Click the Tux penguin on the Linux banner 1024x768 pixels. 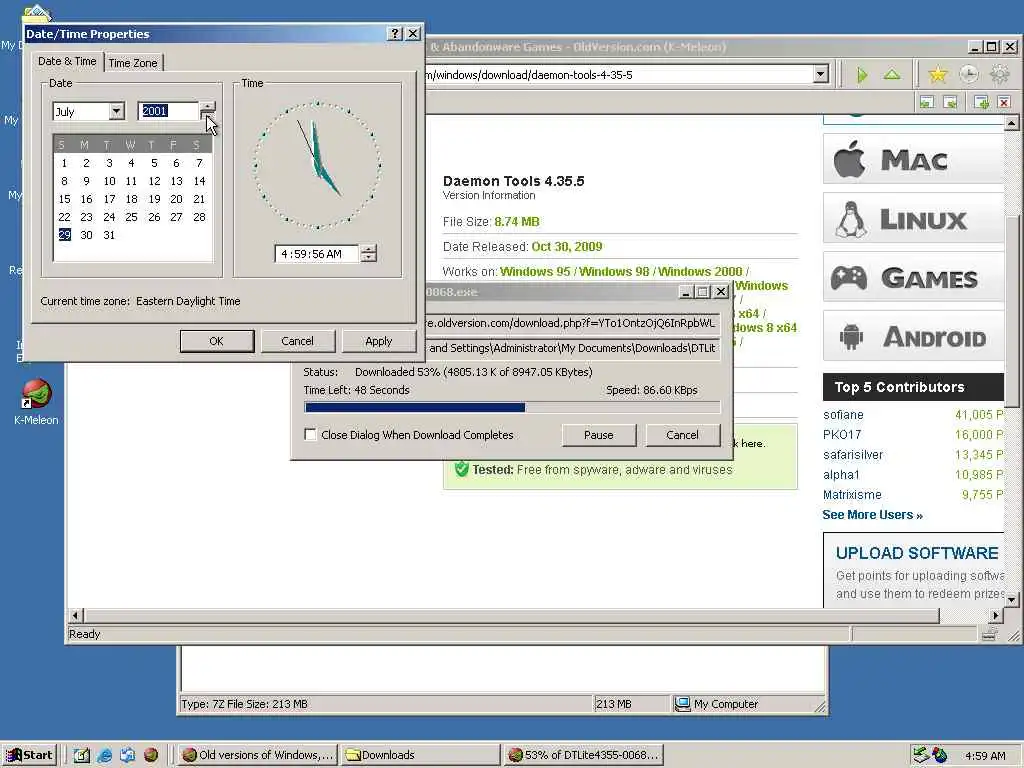(850, 219)
